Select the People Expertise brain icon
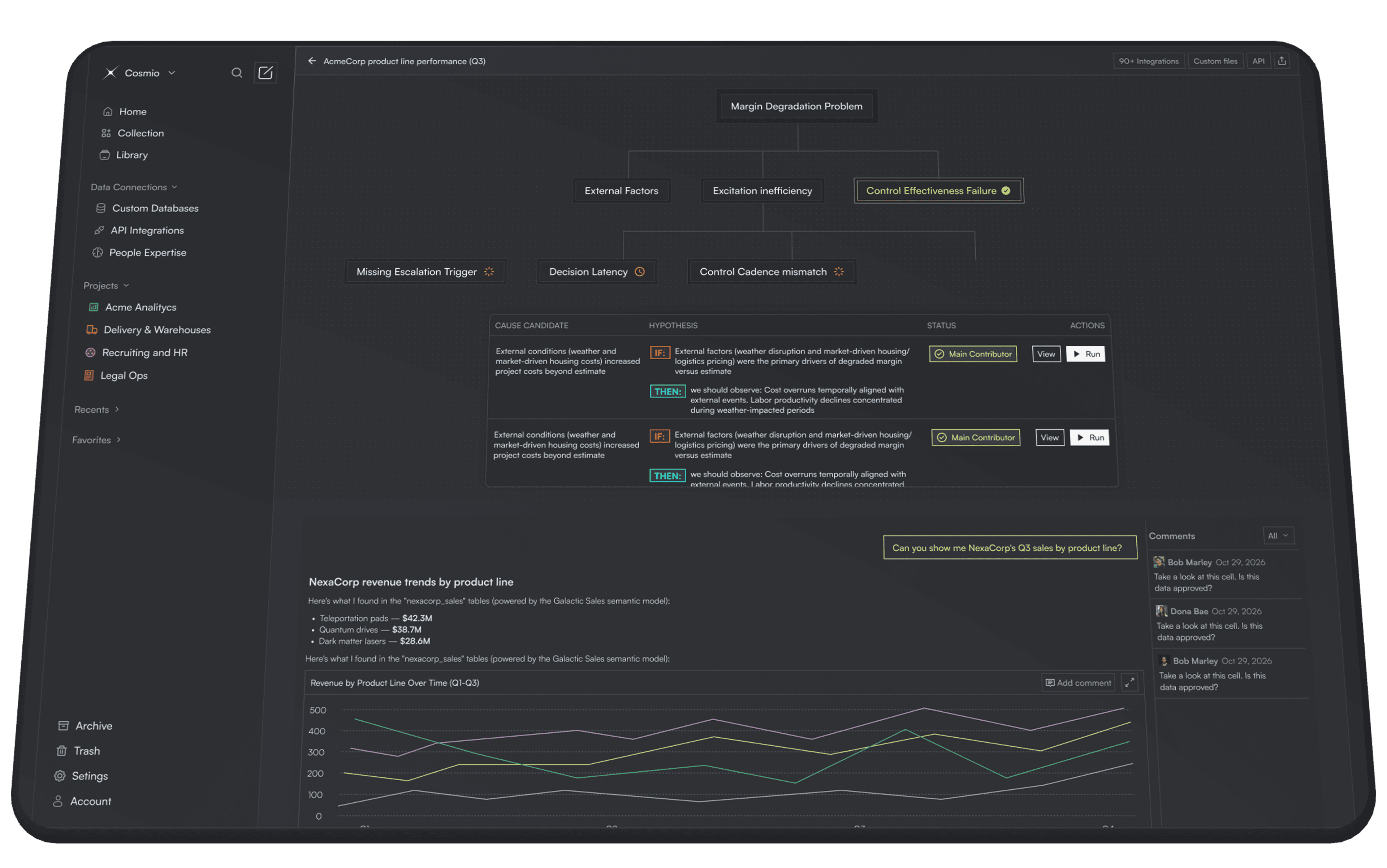The image size is (1387, 868). point(98,252)
